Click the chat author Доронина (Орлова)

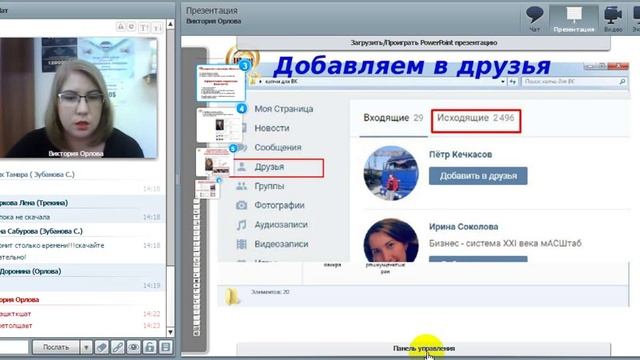31,271
